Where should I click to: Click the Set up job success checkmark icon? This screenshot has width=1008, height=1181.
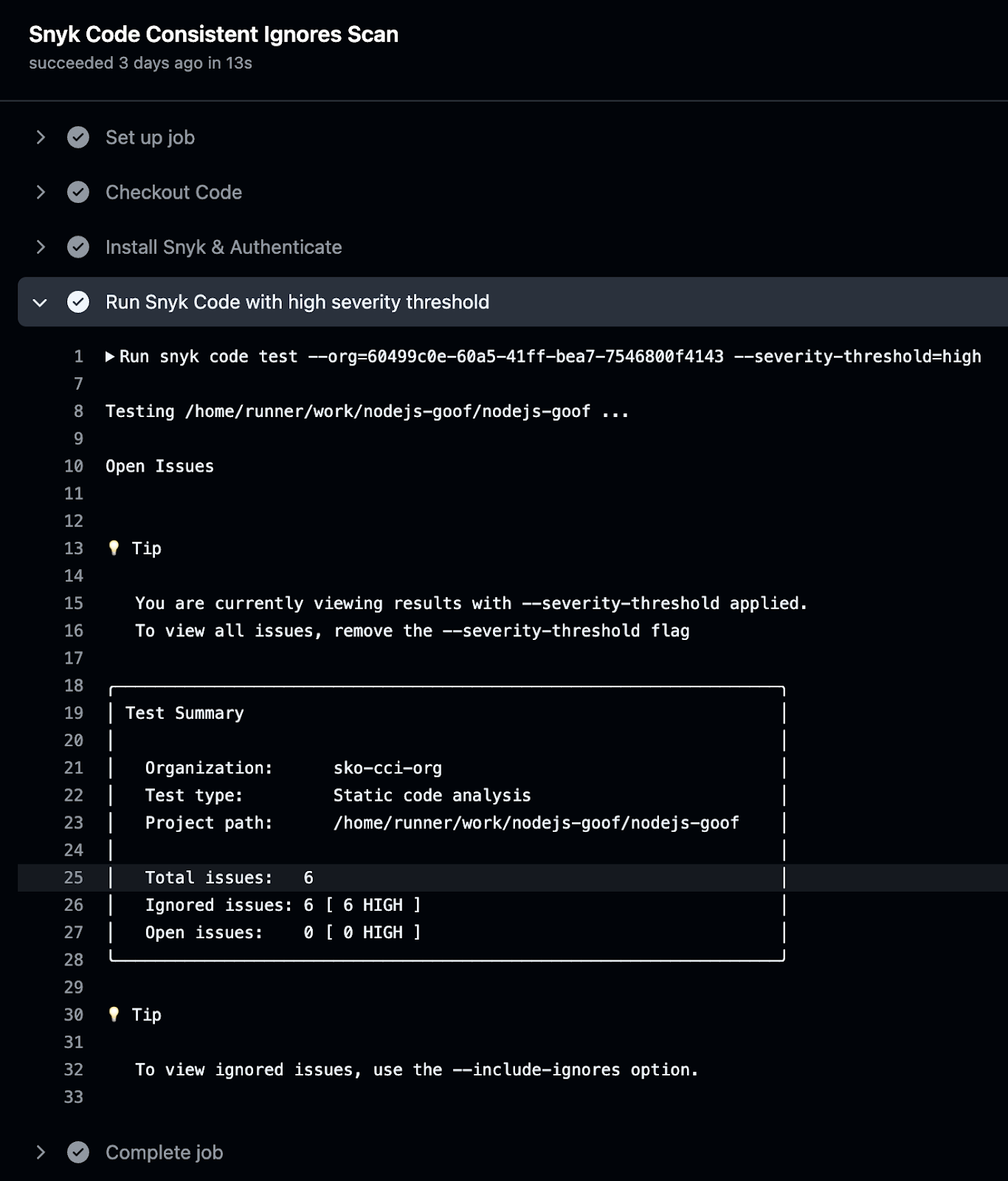pos(78,137)
